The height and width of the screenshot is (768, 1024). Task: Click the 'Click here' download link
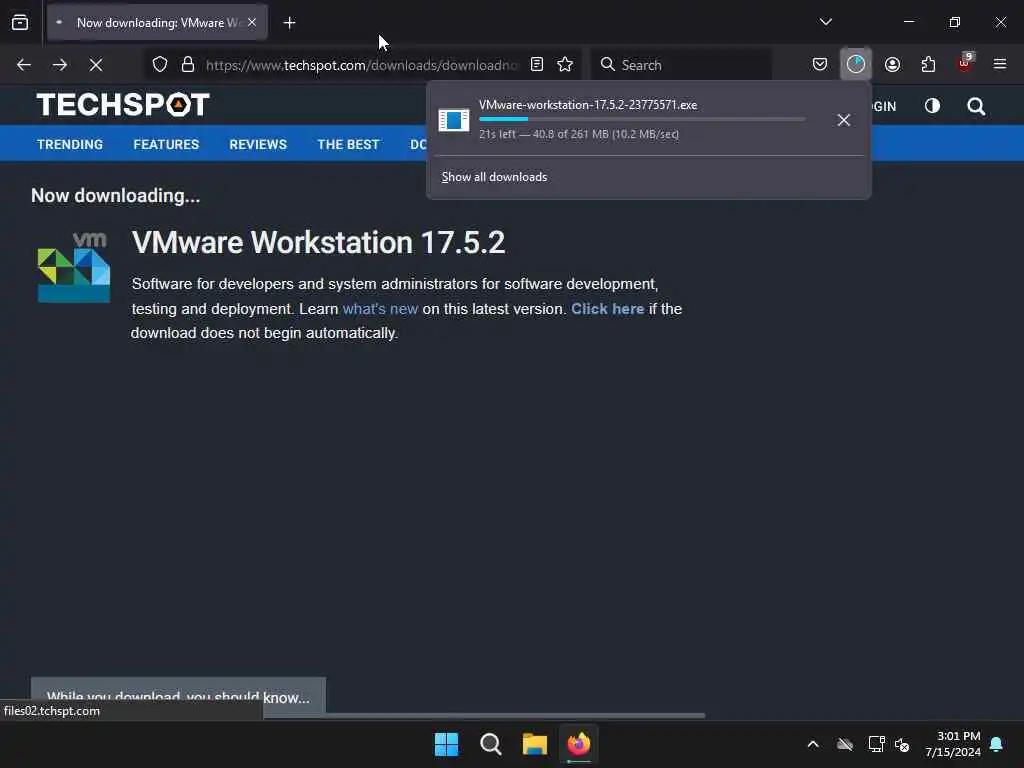(607, 309)
